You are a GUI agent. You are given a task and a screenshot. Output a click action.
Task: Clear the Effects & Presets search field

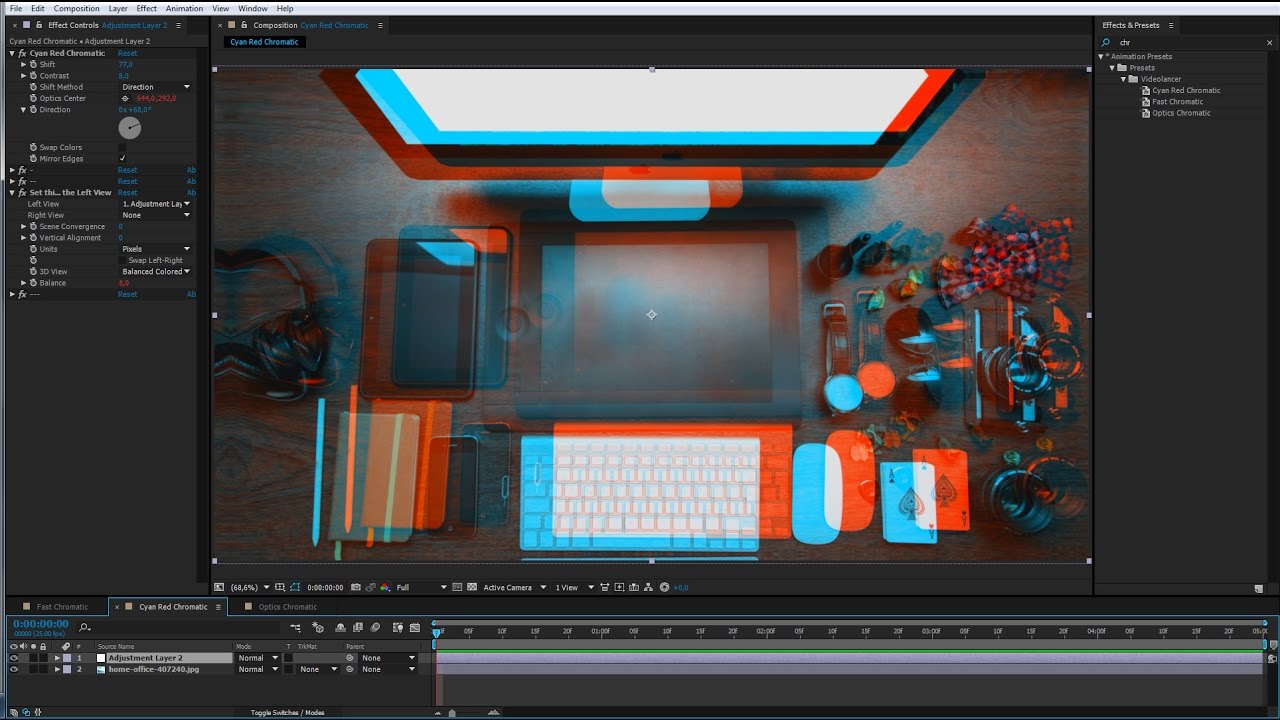coord(1270,42)
